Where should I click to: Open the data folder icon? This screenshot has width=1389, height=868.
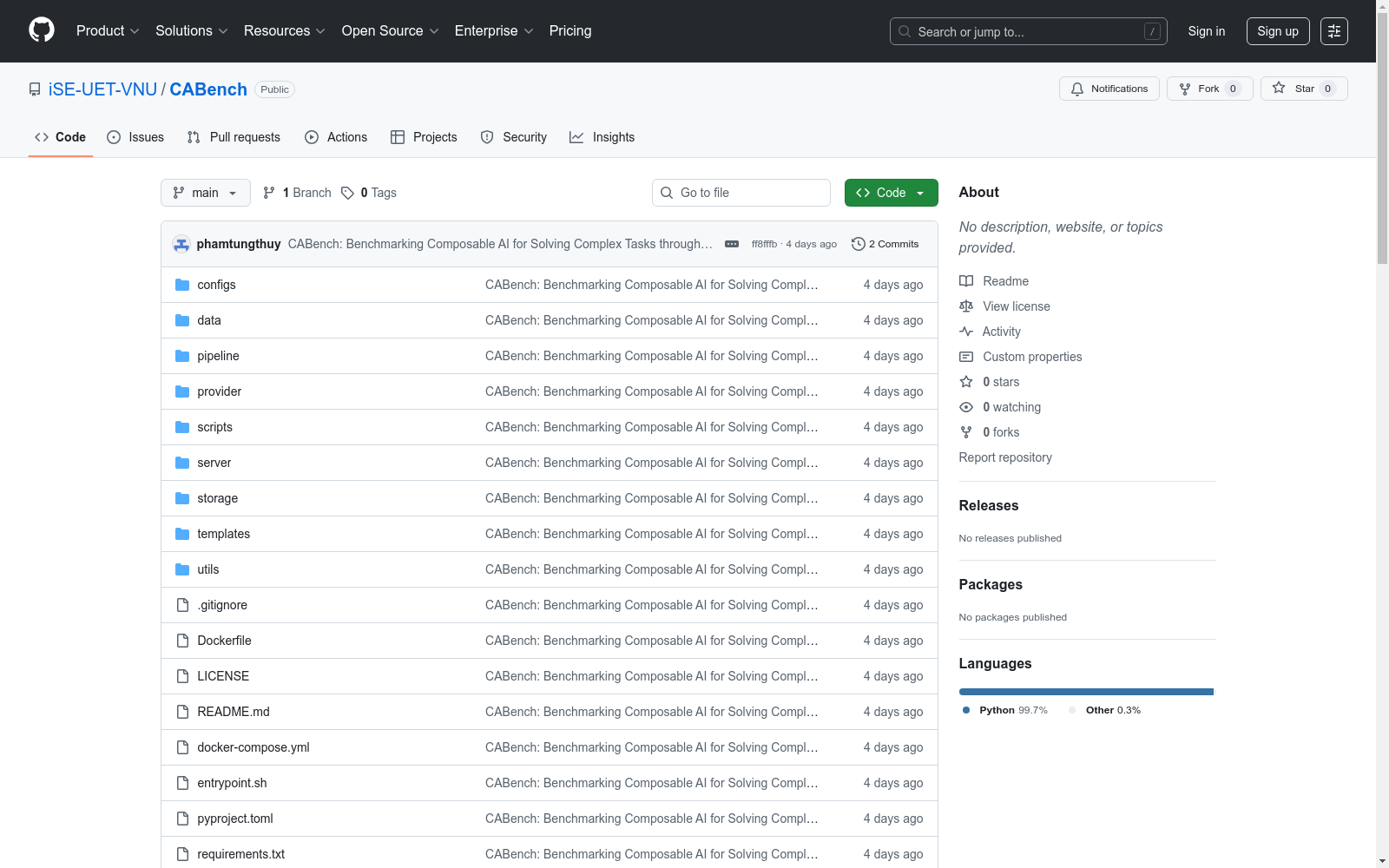tap(182, 320)
